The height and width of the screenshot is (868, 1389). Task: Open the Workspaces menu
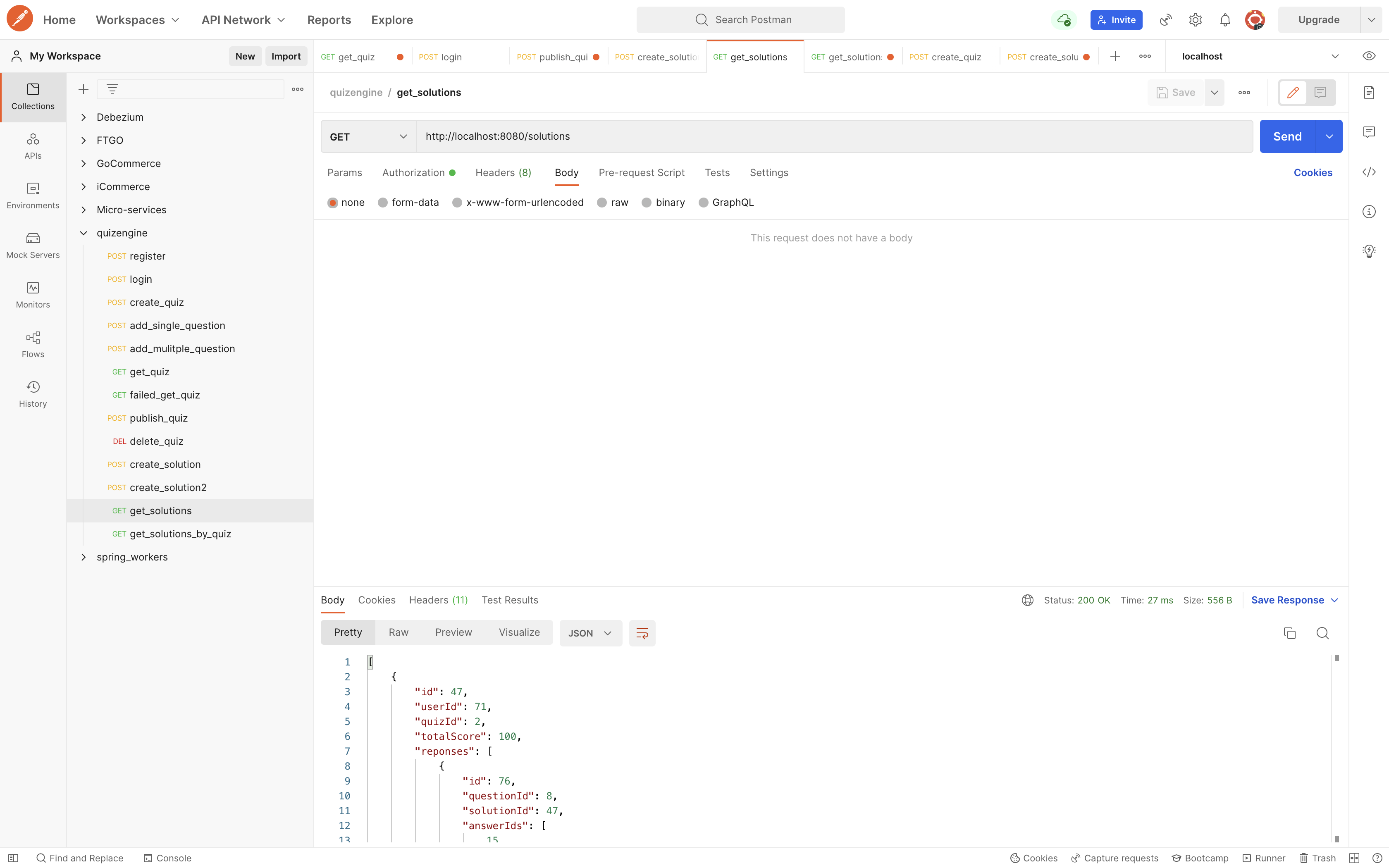[137, 19]
